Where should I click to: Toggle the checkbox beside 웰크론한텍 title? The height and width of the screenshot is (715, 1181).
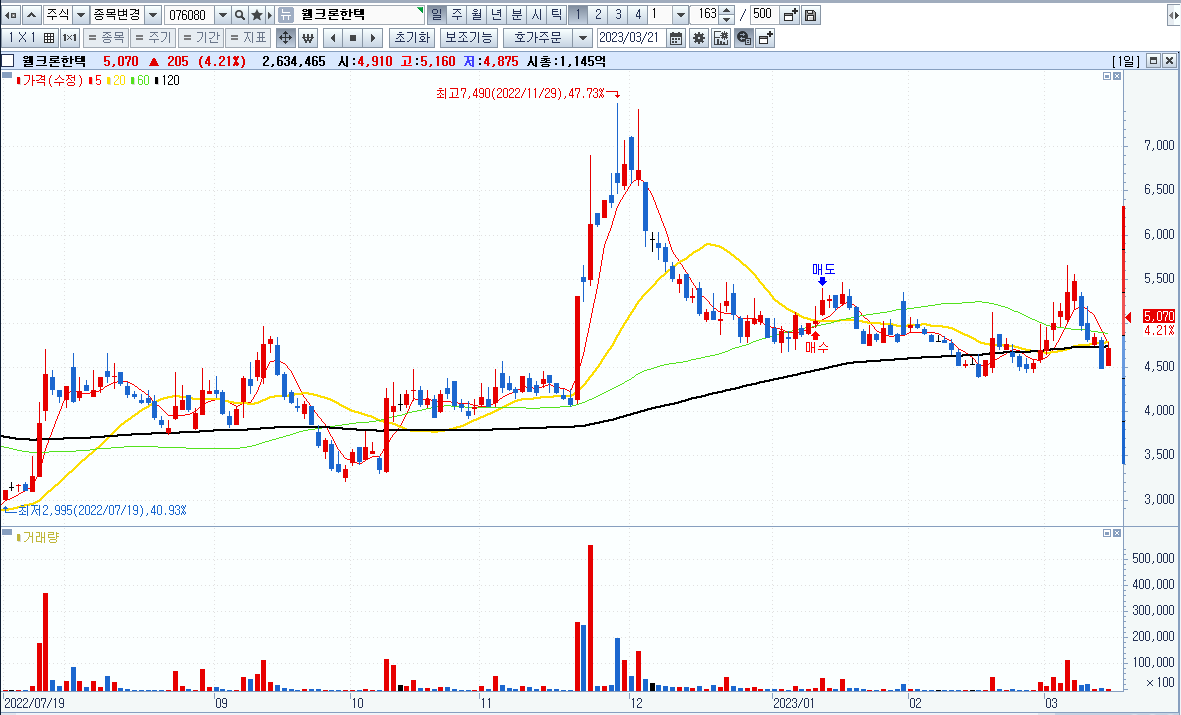(x=8, y=61)
